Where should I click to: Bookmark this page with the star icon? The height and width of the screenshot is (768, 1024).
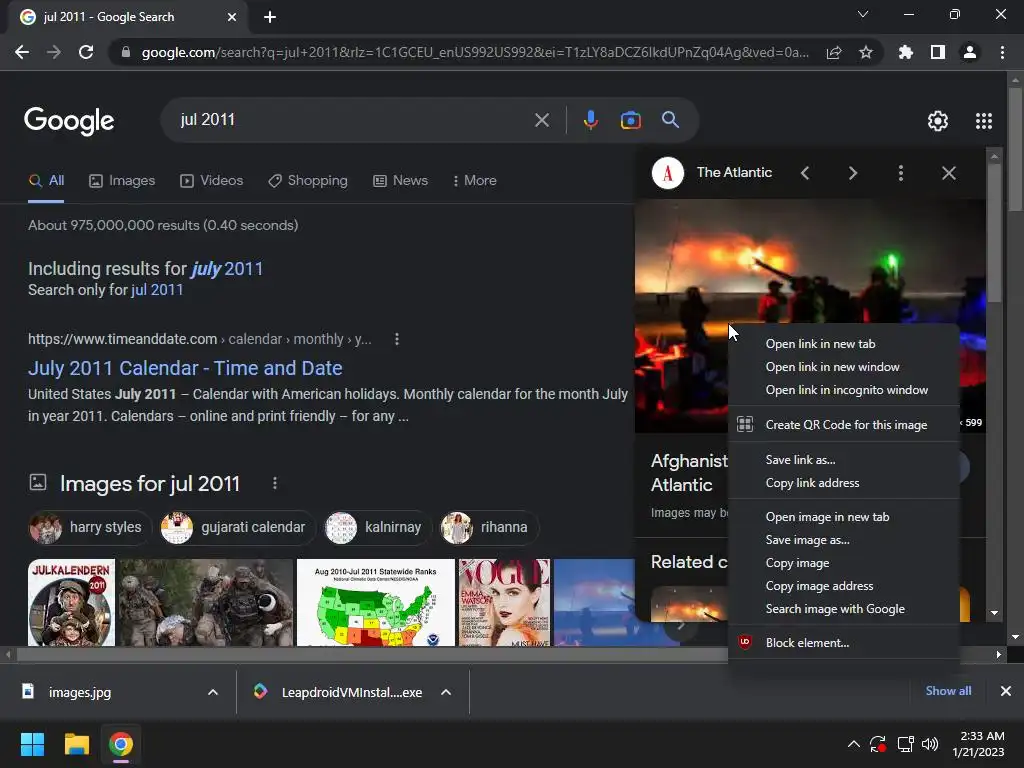[x=866, y=52]
